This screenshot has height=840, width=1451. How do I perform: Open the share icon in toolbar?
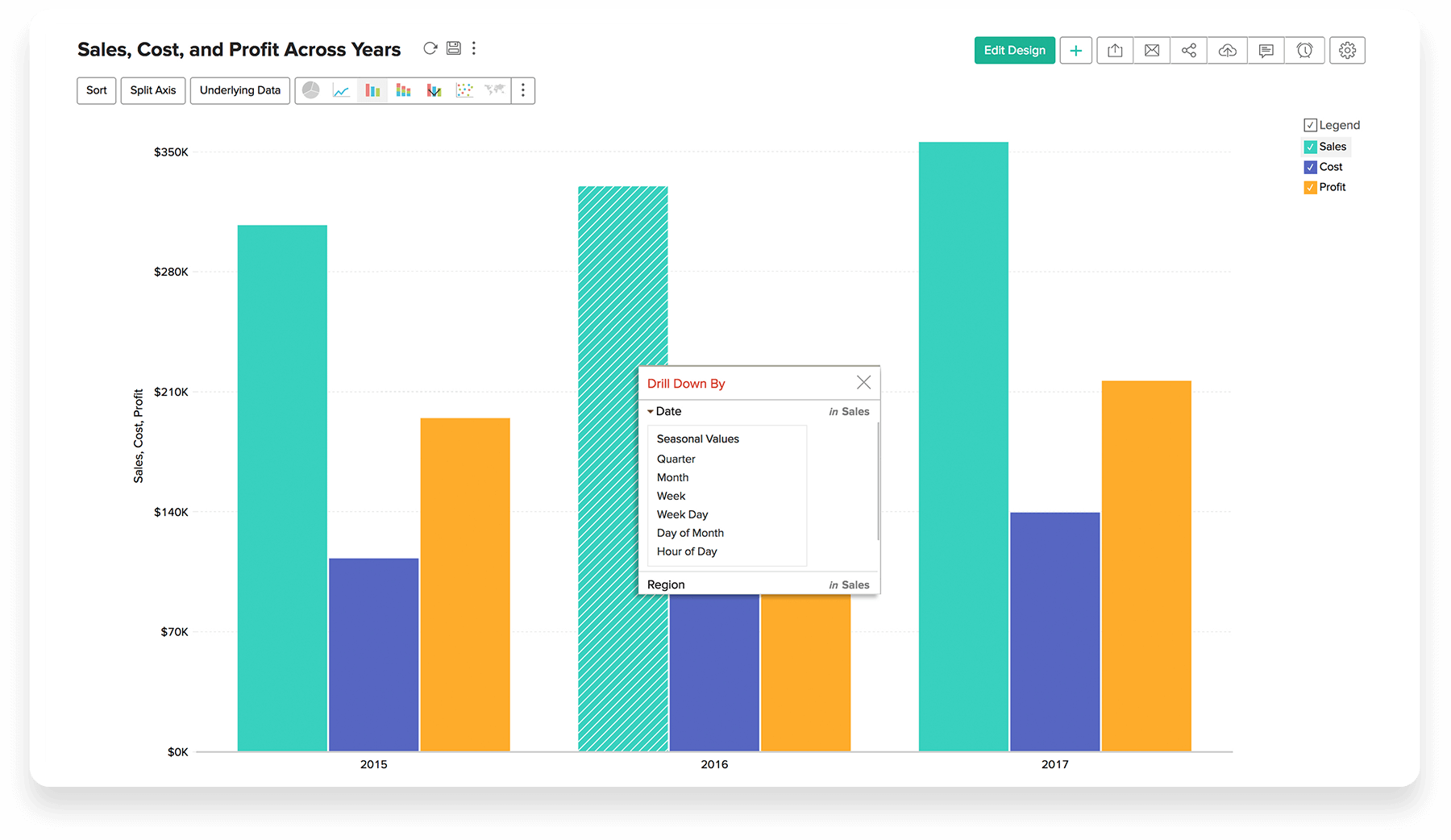pyautogui.click(x=1188, y=51)
